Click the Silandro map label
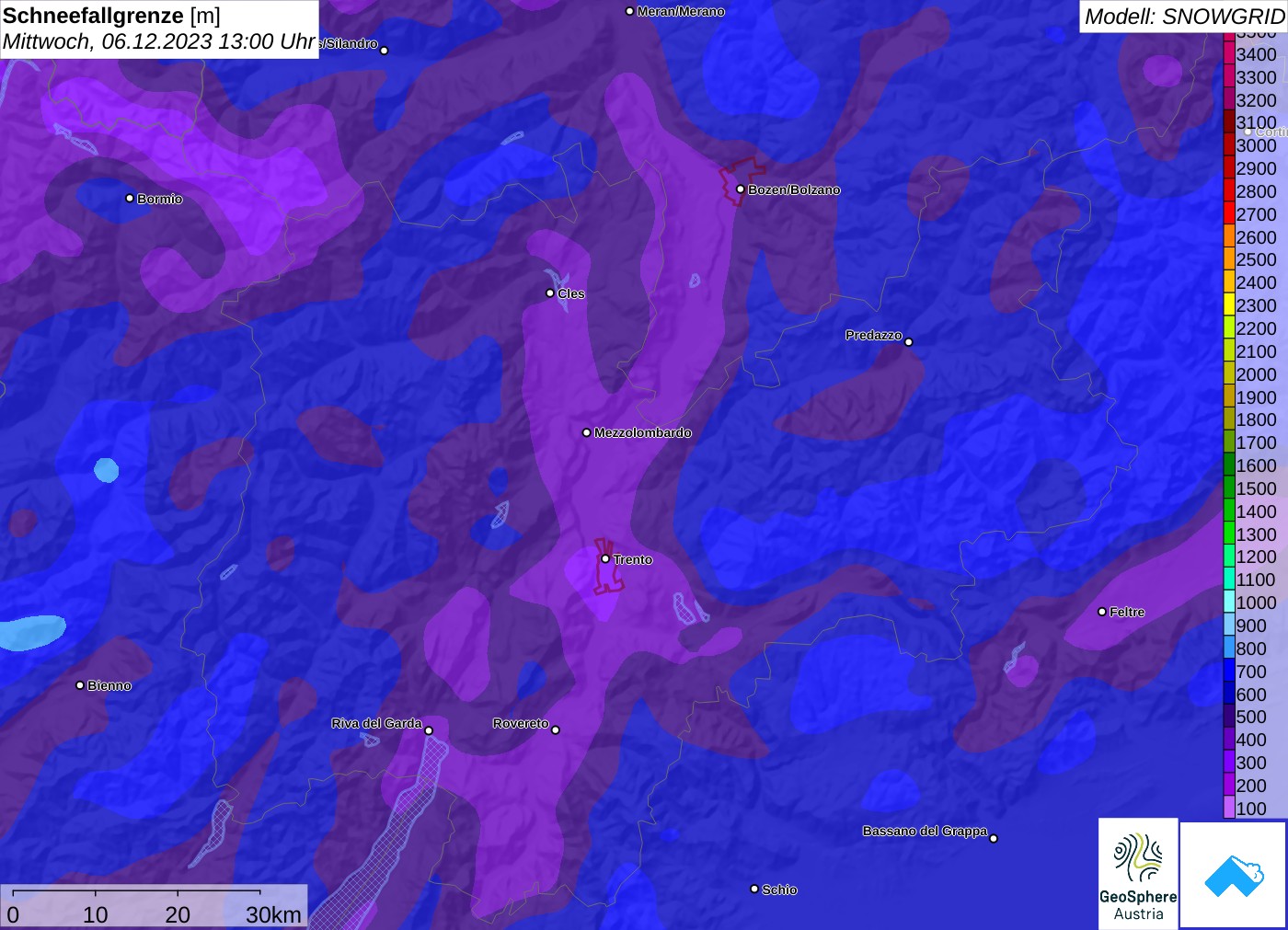Viewport: 1288px width, 930px height. click(x=349, y=43)
